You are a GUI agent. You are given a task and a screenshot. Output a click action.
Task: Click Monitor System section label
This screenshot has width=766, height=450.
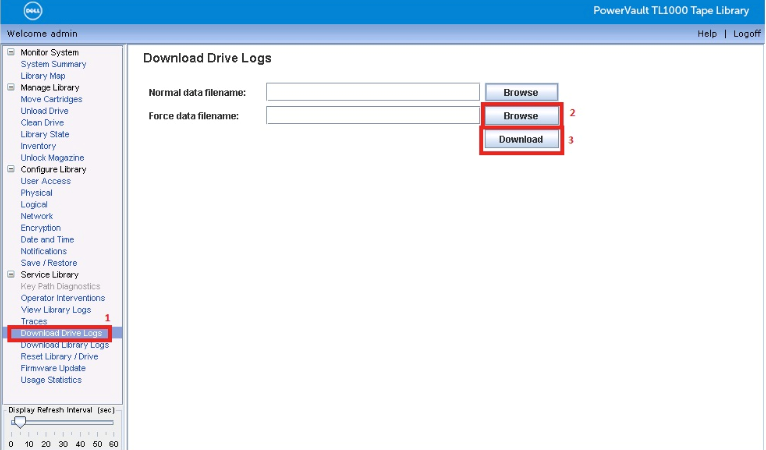click(x=49, y=52)
